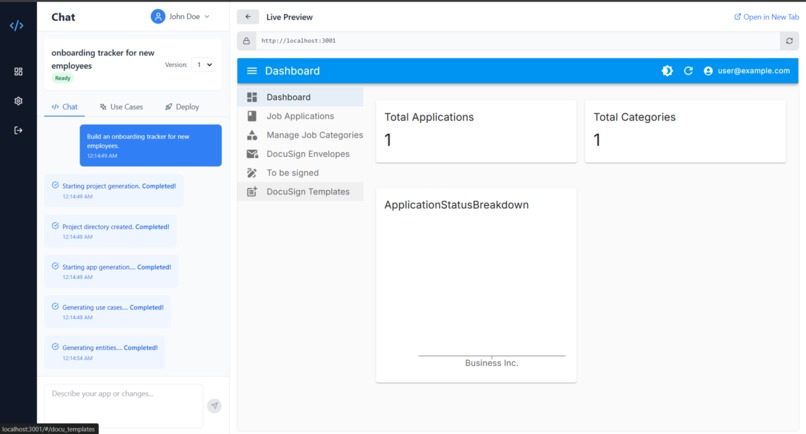Switch to the Use Cases tab
806x434 pixels.
pos(121,107)
